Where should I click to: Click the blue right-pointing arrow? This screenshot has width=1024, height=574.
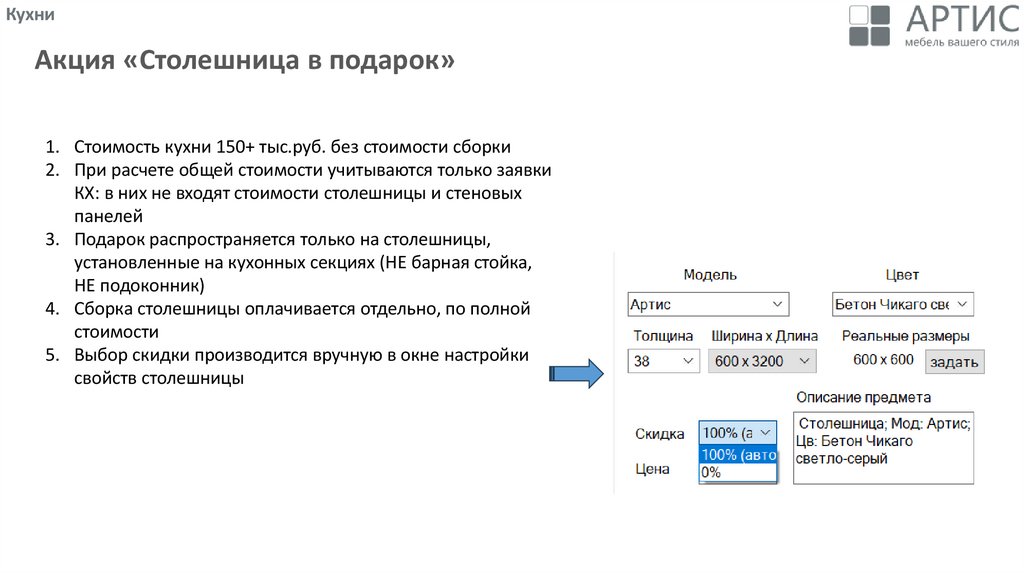577,374
